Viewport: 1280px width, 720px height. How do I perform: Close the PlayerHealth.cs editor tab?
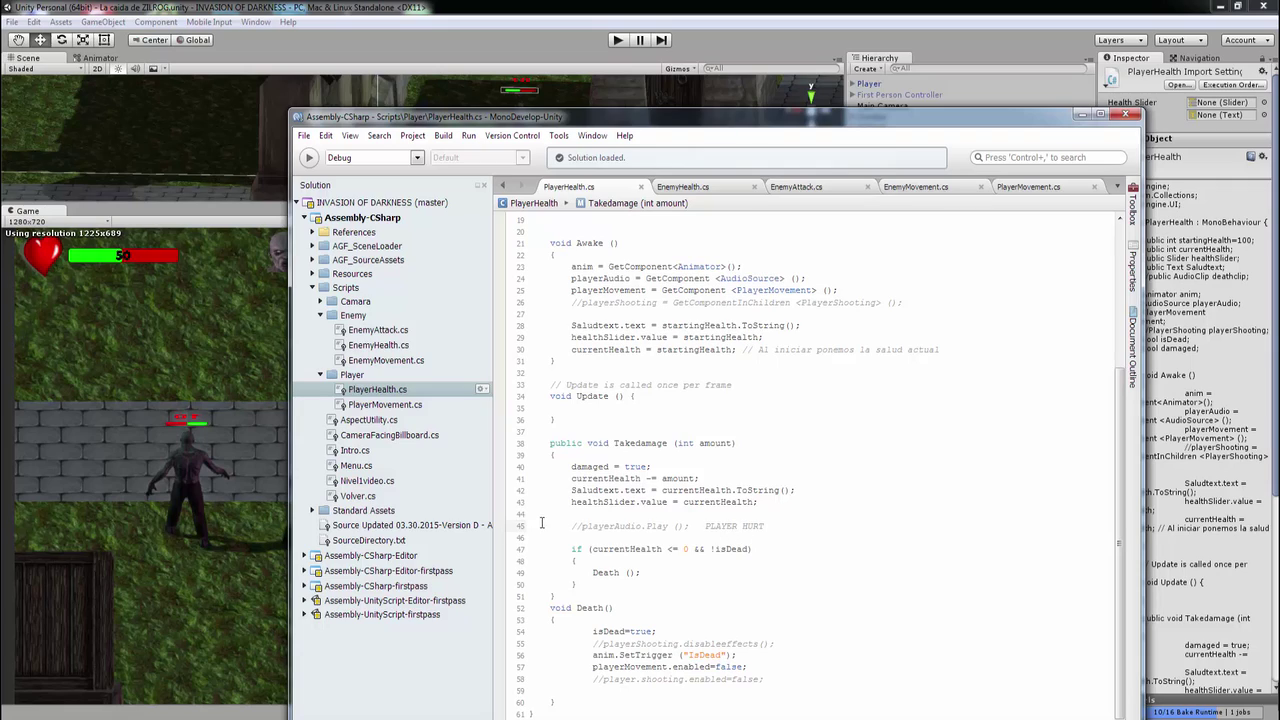[641, 187]
